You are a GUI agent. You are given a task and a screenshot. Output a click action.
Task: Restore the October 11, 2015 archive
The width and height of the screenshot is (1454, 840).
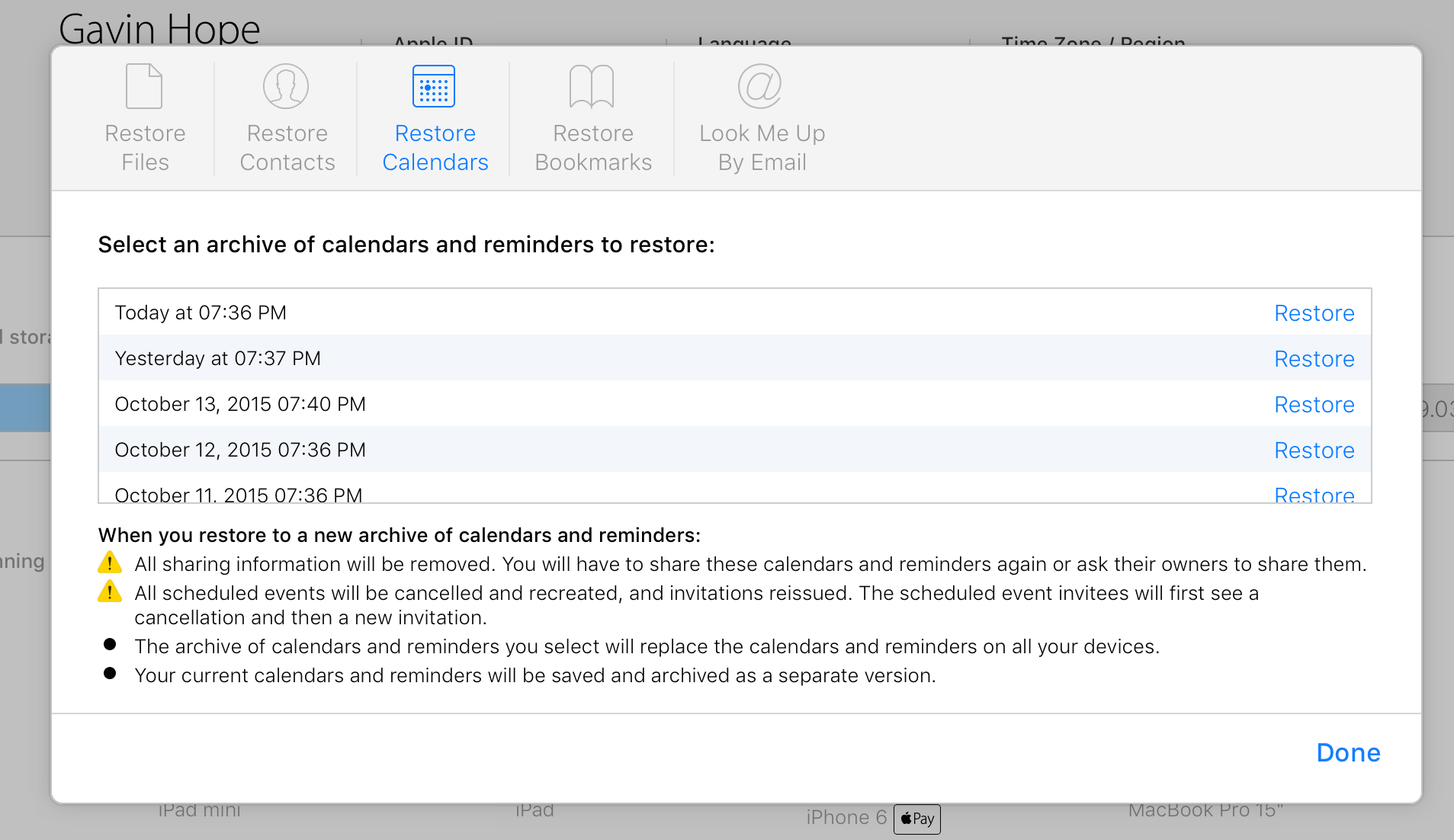coord(1314,494)
